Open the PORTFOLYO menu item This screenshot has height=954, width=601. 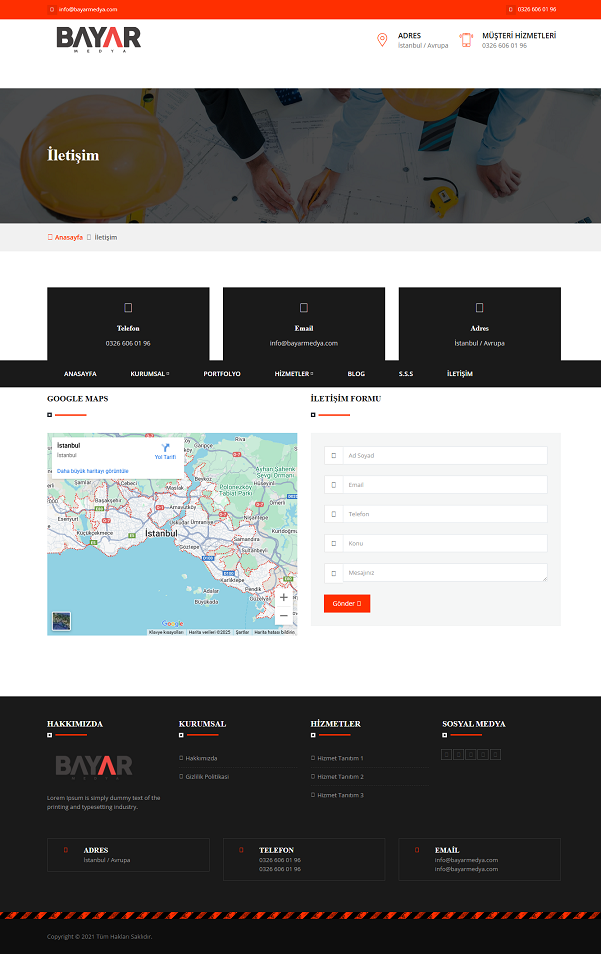tap(221, 373)
